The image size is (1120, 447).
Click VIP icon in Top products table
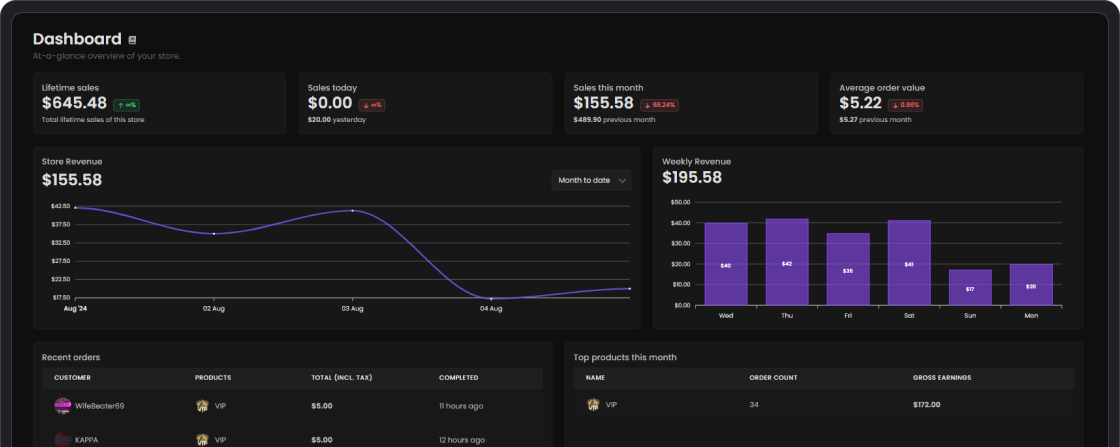click(593, 405)
